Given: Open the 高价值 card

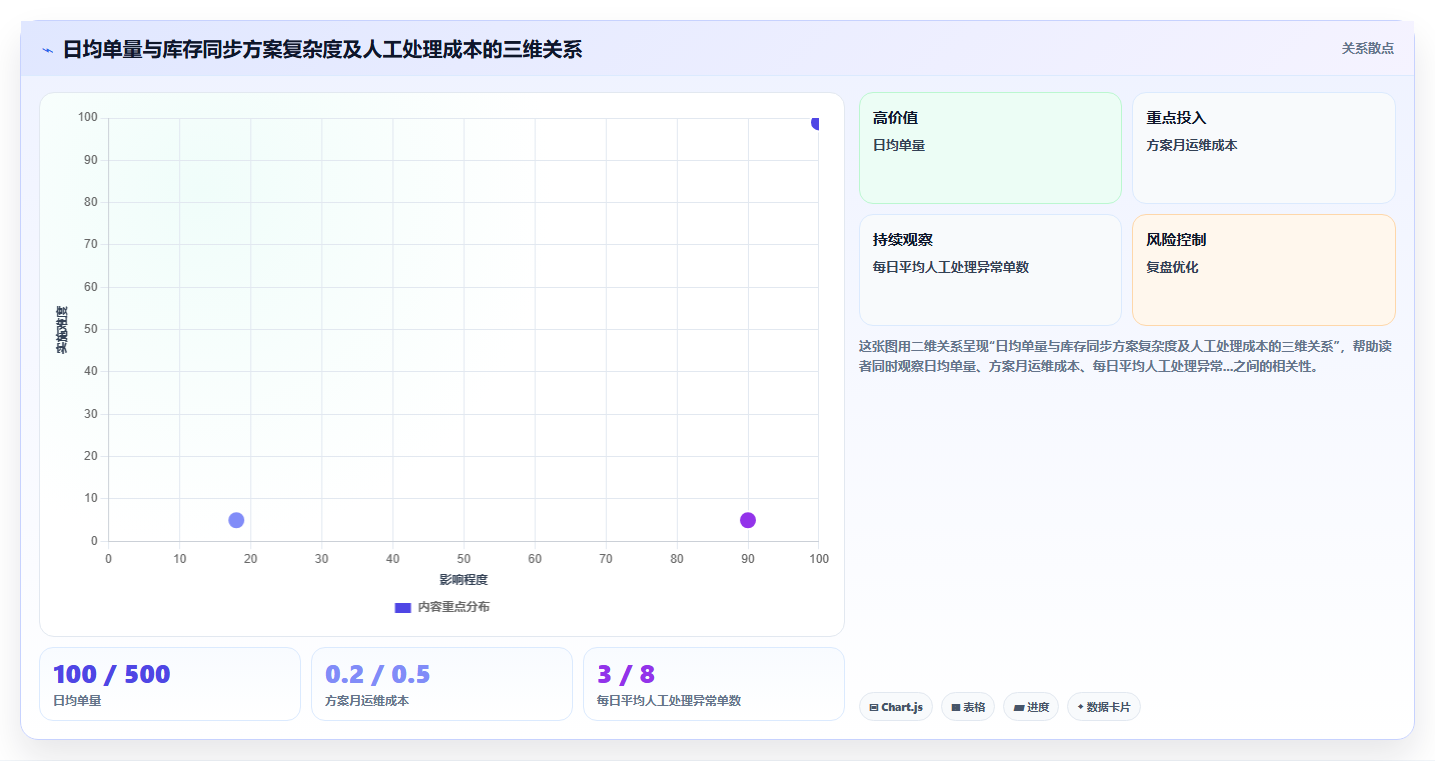Looking at the screenshot, I should pos(990,148).
